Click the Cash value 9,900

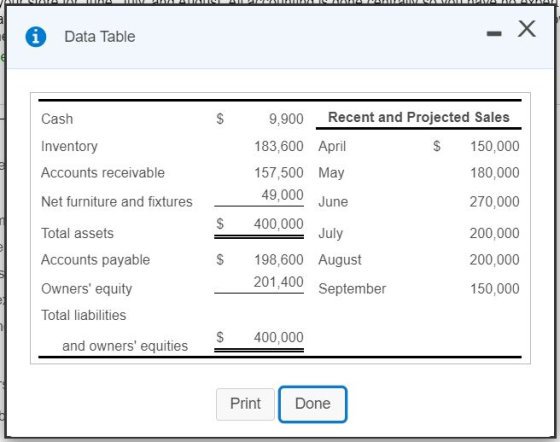tap(286, 119)
